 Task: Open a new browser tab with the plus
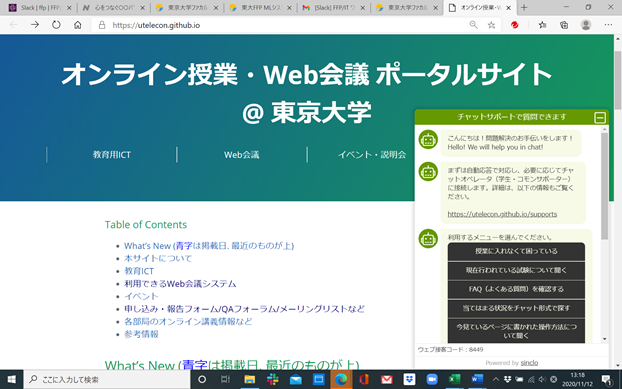(524, 8)
